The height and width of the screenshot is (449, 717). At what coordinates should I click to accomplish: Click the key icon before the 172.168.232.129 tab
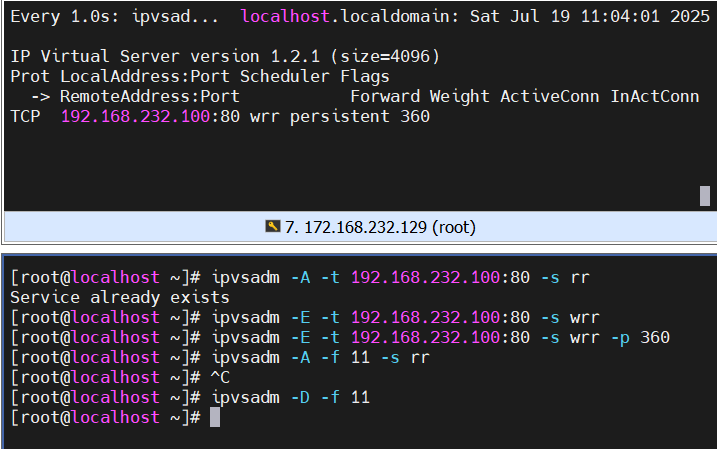point(273,226)
